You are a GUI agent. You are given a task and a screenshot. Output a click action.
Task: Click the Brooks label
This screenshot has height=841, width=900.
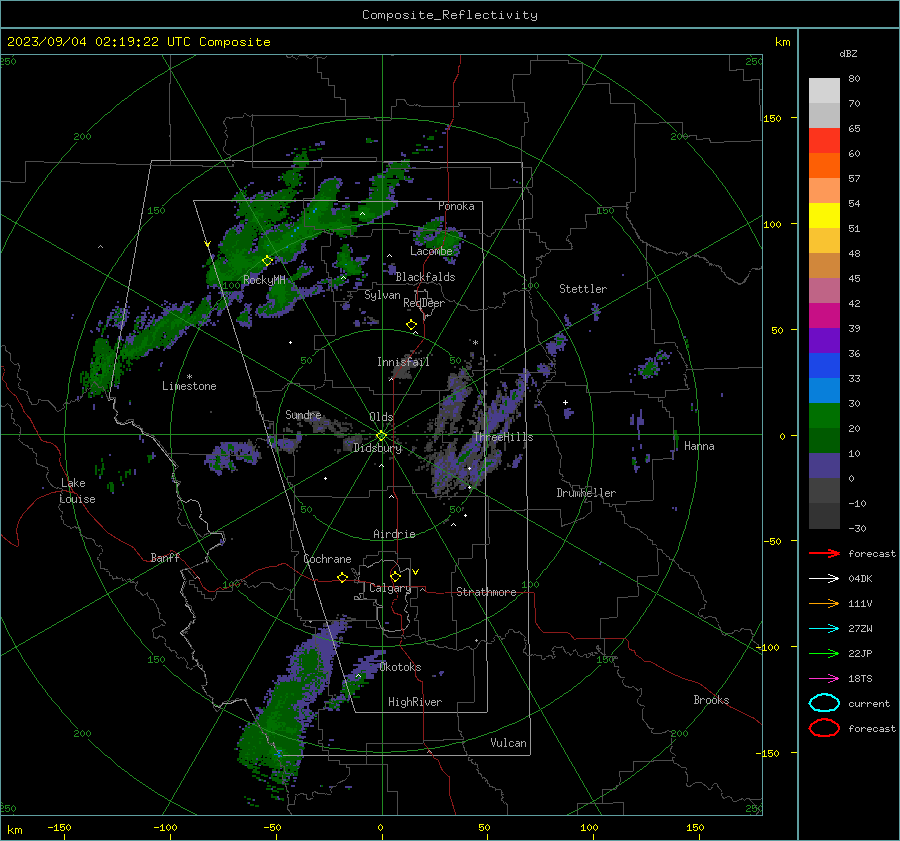(x=711, y=700)
